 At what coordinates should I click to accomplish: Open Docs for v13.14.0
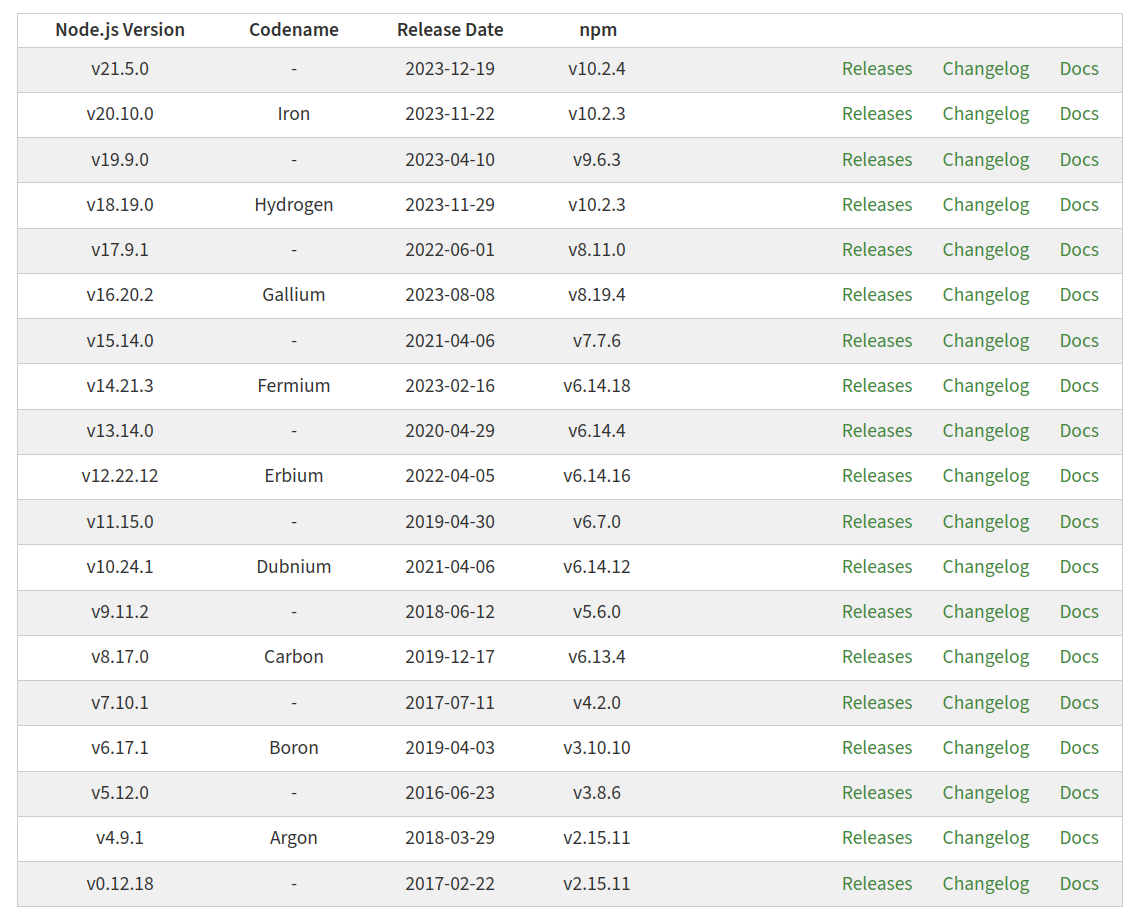tap(1079, 430)
